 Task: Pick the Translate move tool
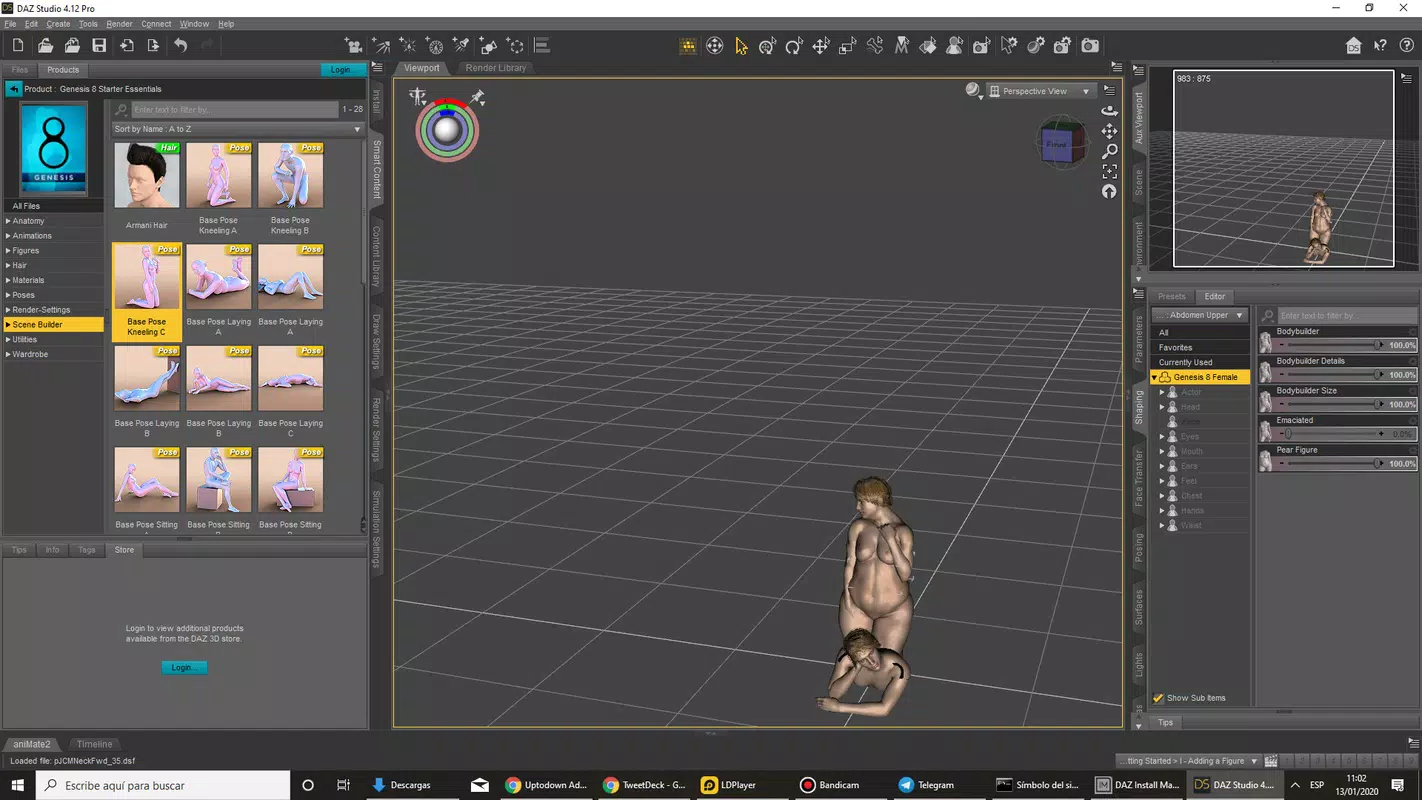pyautogui.click(x=821, y=45)
